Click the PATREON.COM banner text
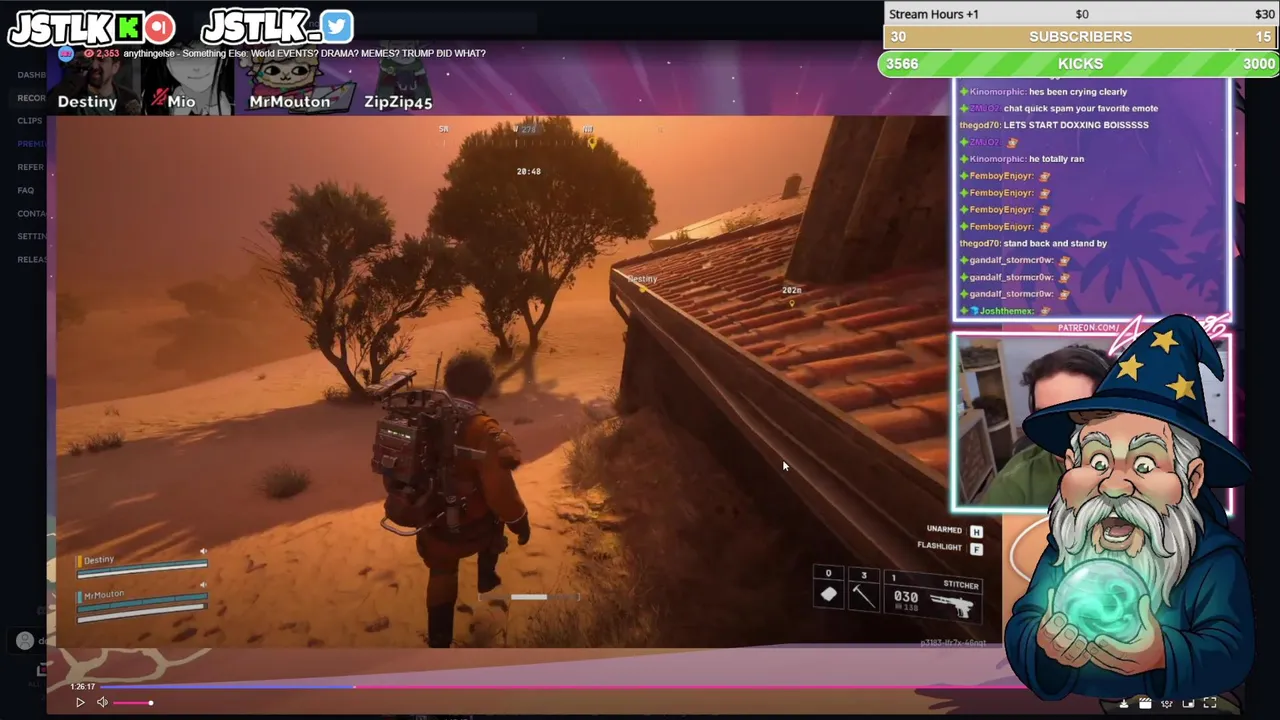This screenshot has width=1280, height=720. point(1088,328)
